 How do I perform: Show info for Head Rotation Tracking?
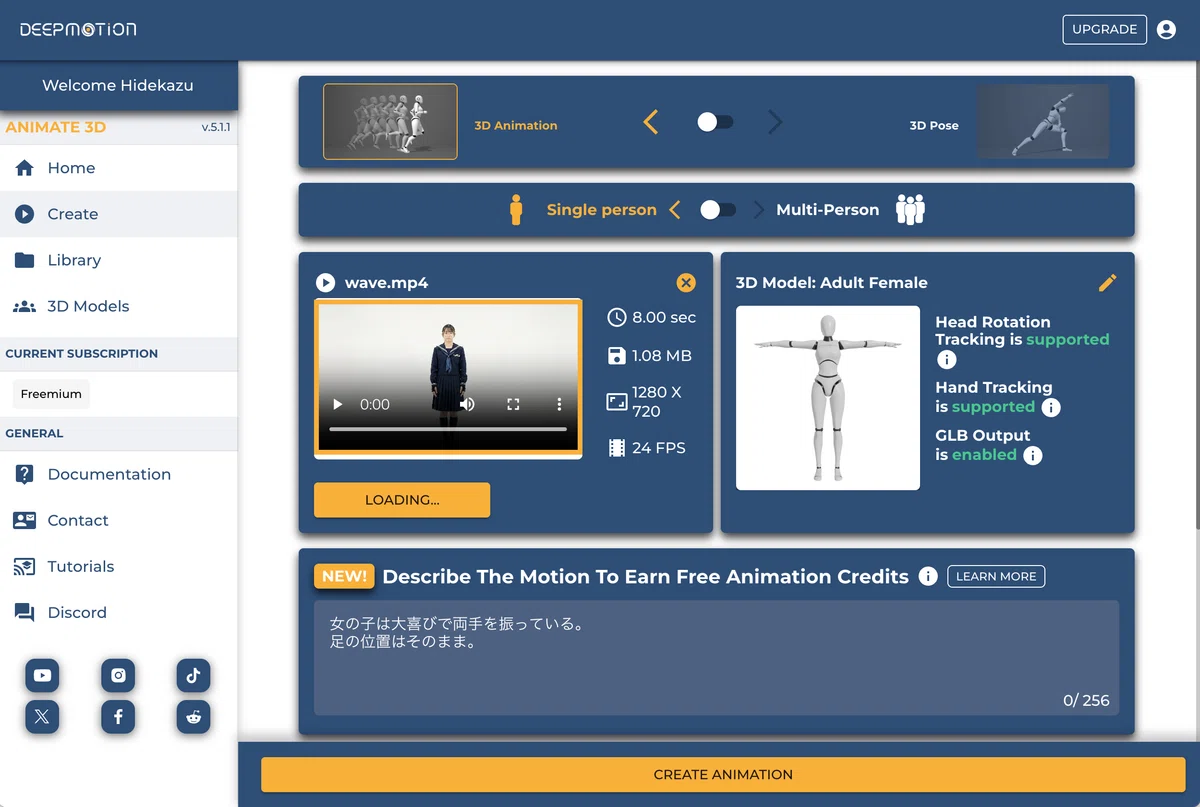pyautogui.click(x=946, y=360)
